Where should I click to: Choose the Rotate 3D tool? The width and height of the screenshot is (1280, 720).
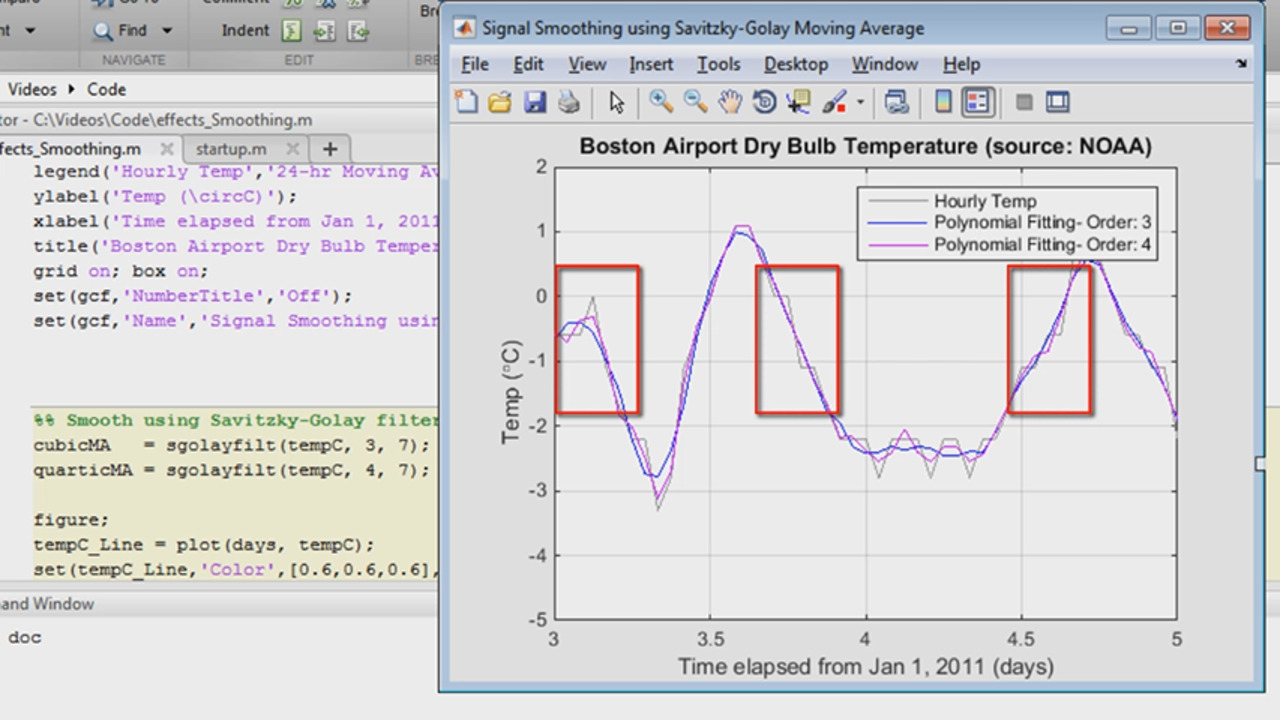pyautogui.click(x=764, y=102)
